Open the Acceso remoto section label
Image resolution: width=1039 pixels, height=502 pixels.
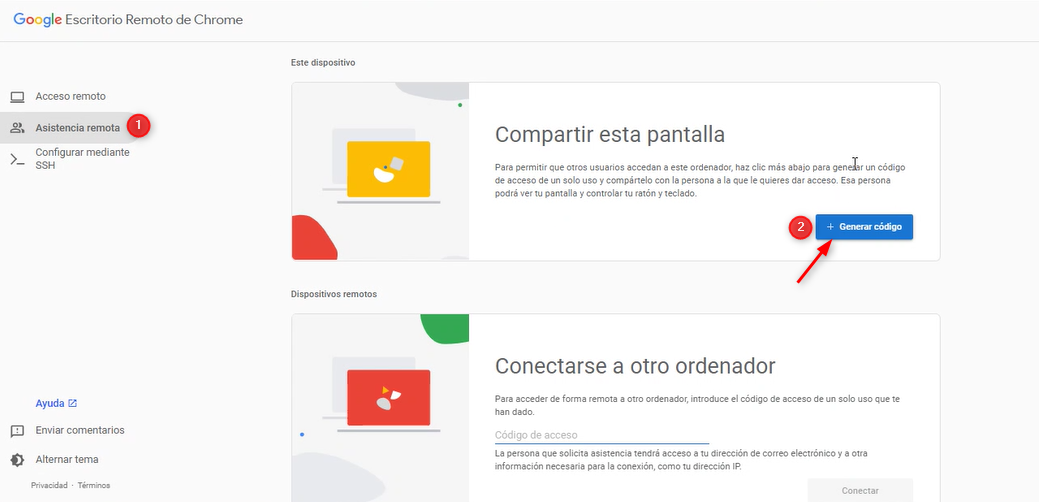(x=70, y=97)
